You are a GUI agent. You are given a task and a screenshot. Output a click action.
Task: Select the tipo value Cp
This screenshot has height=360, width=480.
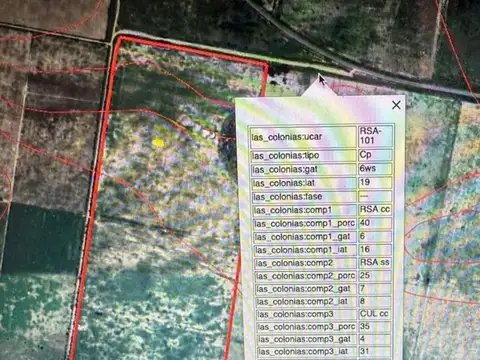click(375, 155)
